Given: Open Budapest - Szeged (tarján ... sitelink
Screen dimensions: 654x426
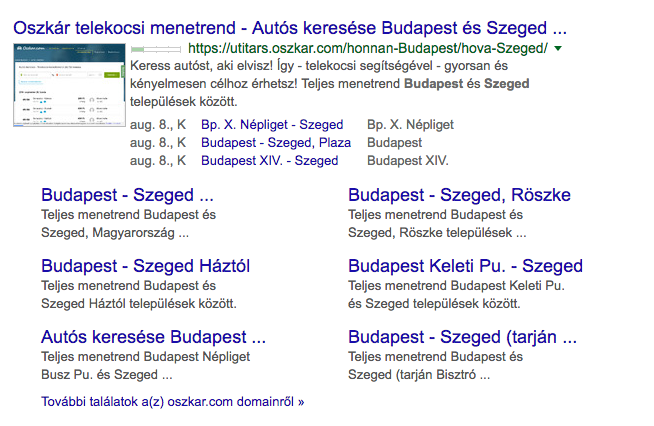Looking at the screenshot, I should pyautogui.click(x=463, y=337).
